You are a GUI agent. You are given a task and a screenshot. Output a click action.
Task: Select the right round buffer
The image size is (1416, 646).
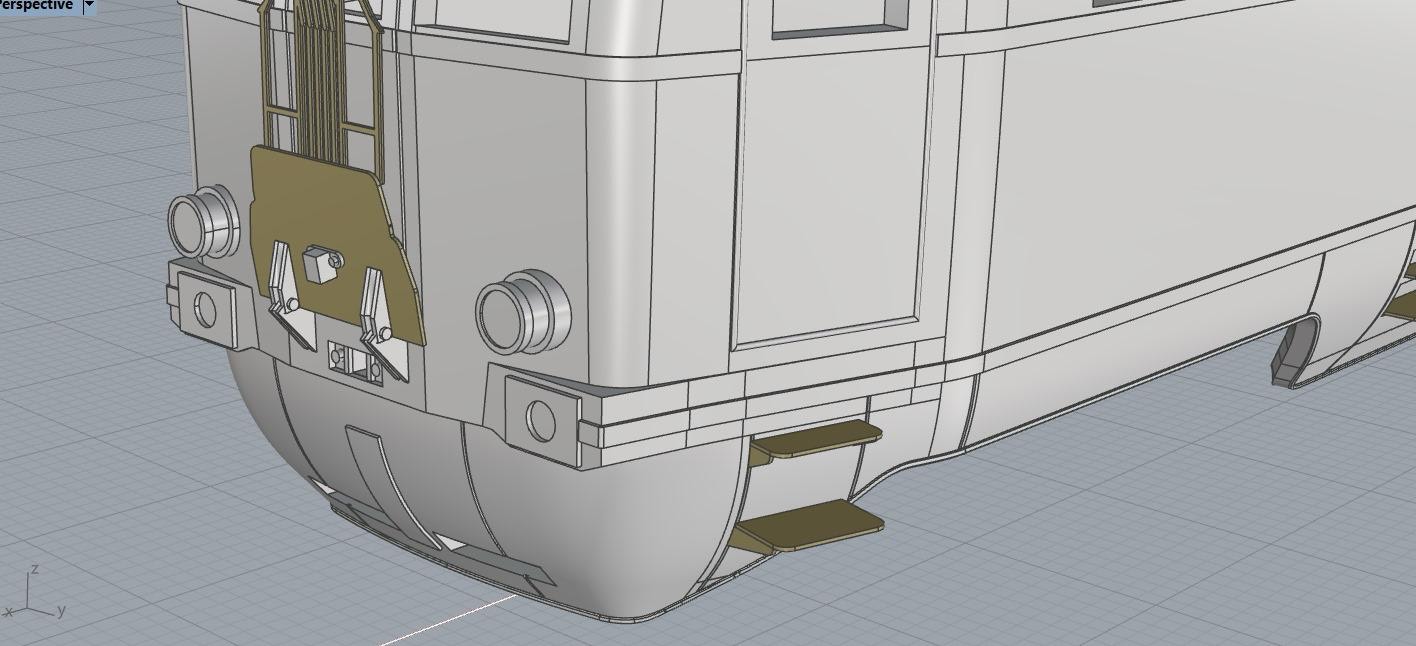524,309
